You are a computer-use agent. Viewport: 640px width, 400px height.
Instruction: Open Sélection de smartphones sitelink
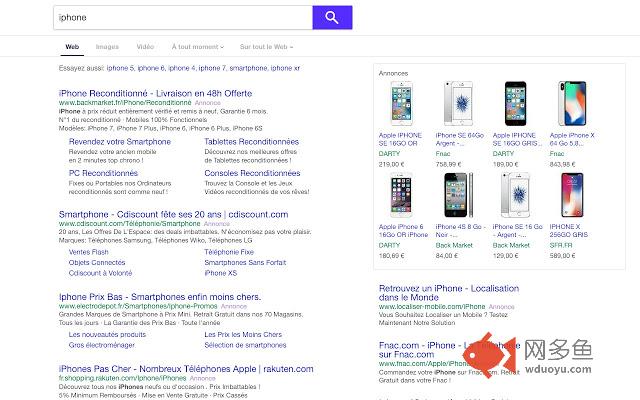pyautogui.click(x=245, y=345)
